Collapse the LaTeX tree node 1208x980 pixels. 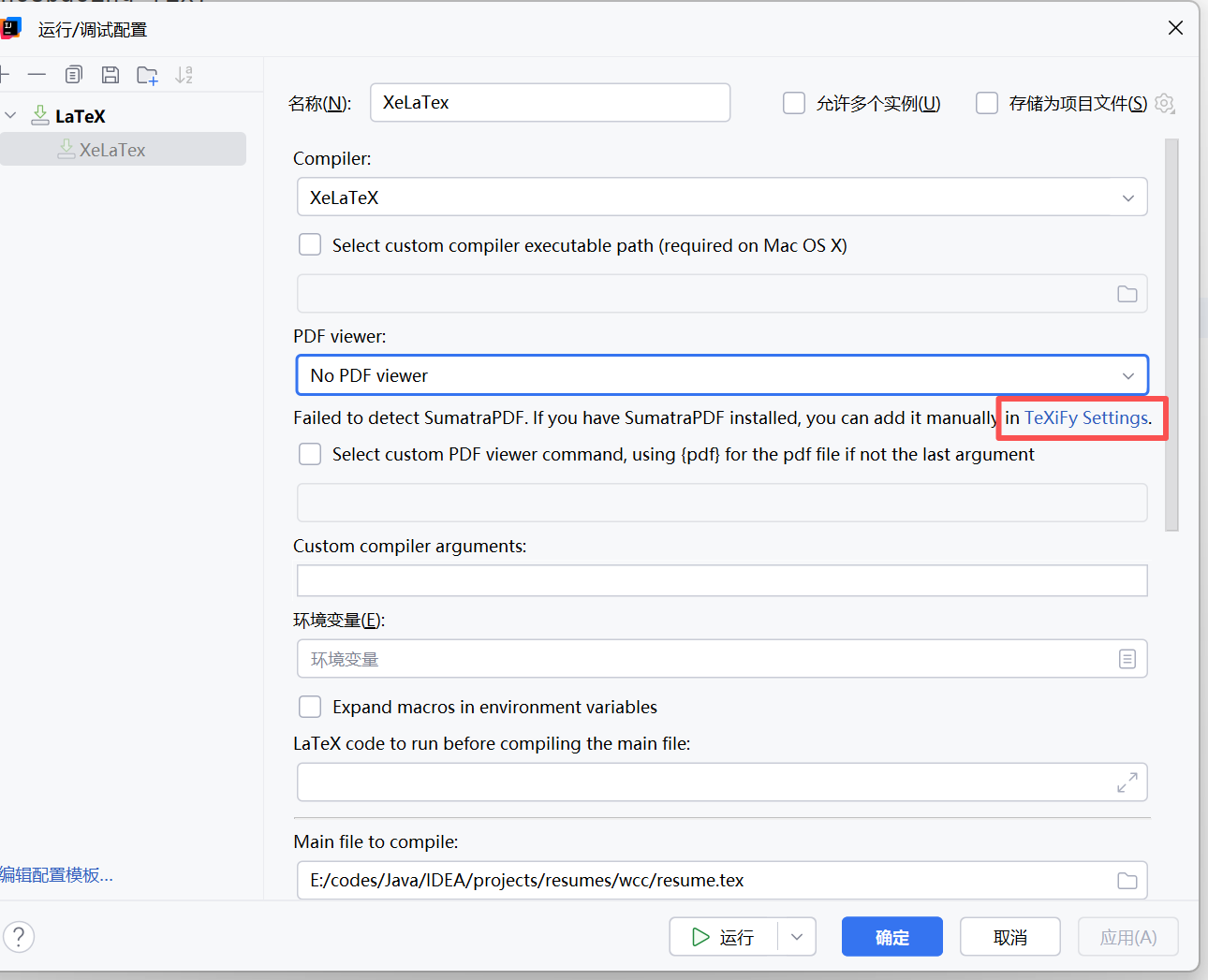11,116
